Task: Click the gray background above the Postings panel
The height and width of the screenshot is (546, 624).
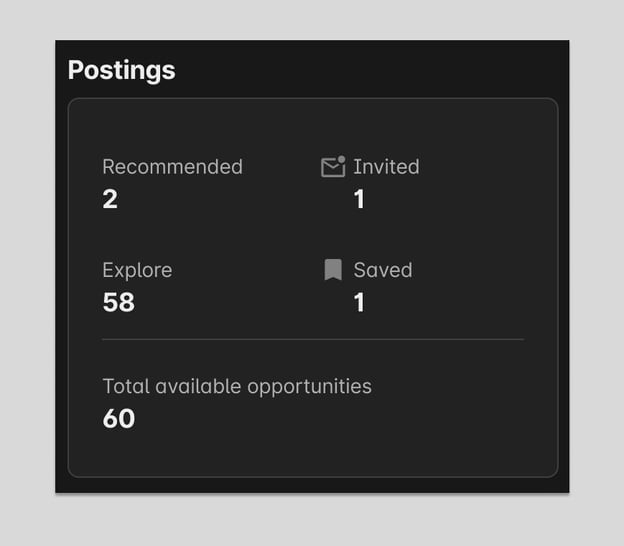Action: 312,20
